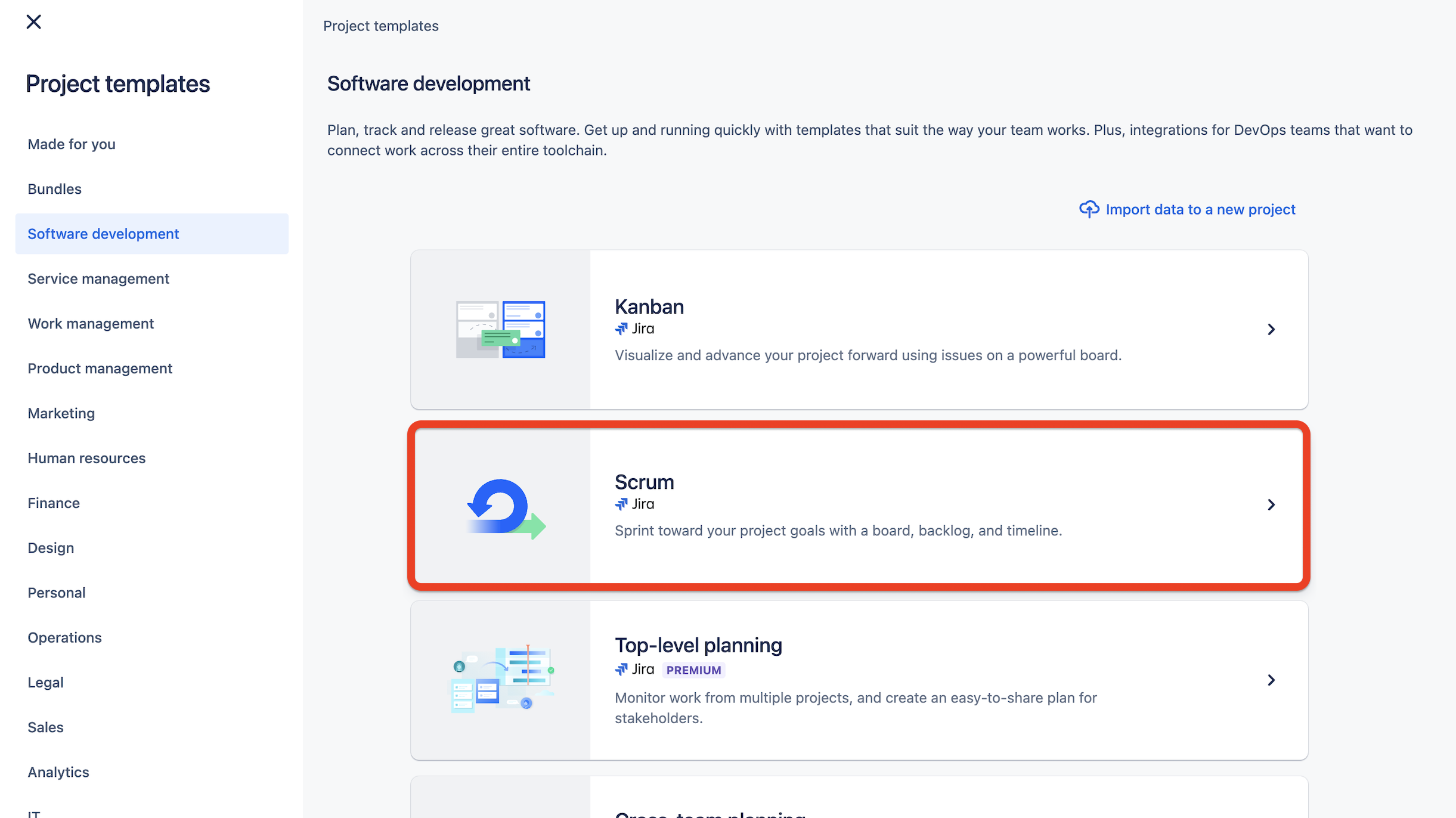Choose the Scrum template title

644,482
